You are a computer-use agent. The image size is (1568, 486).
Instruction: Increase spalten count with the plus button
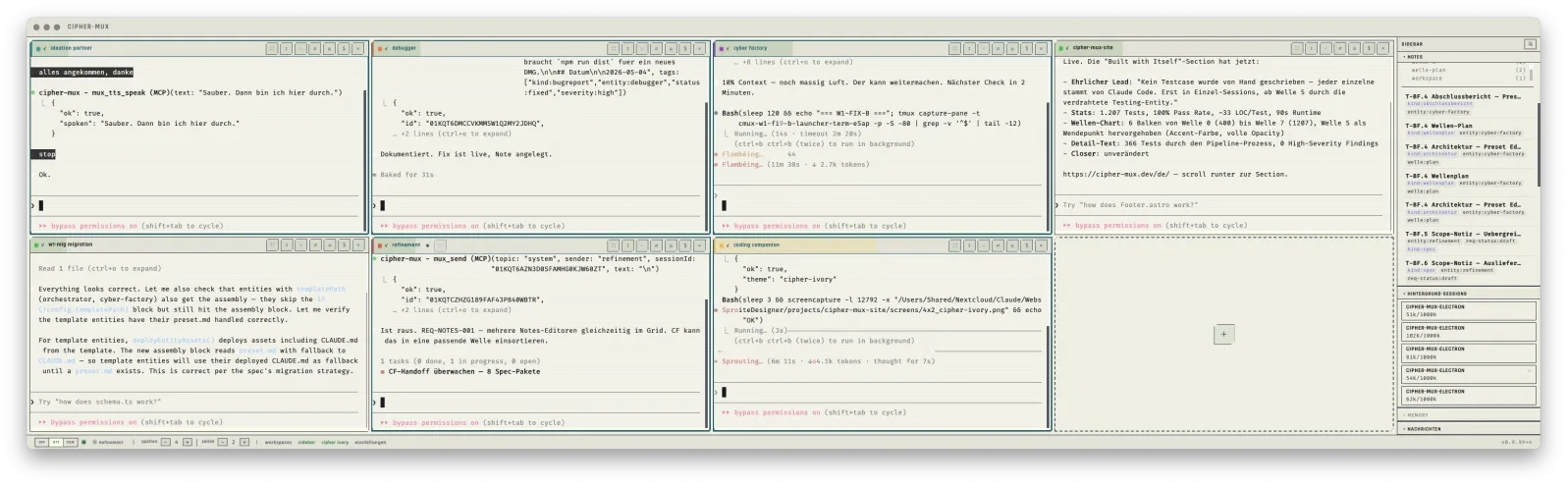tap(188, 442)
